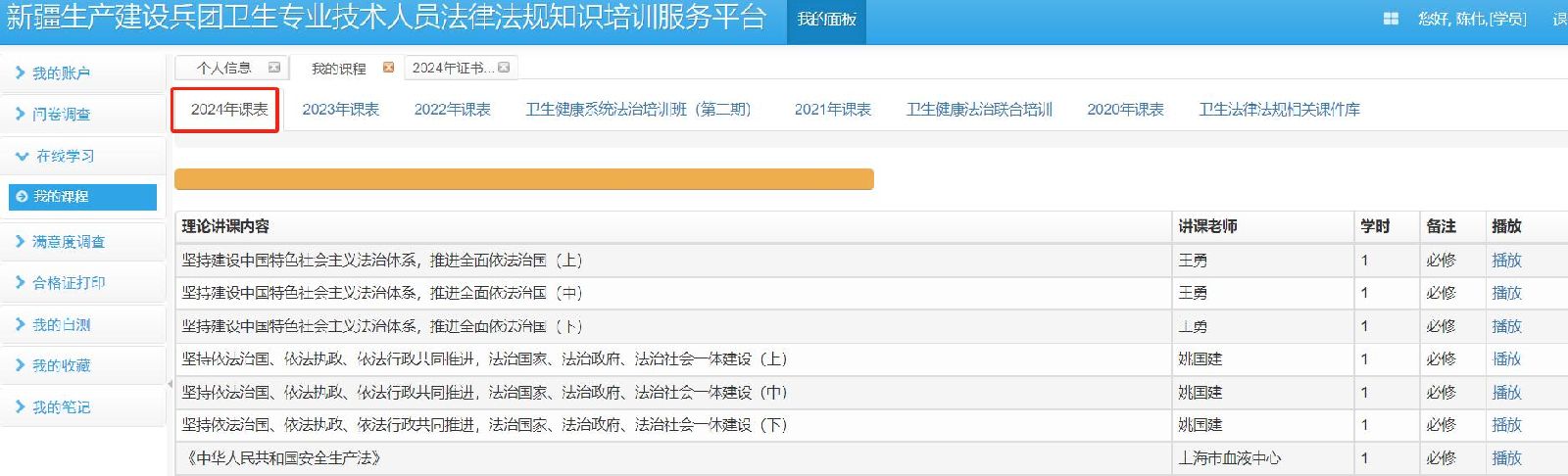This screenshot has height=476, width=1568.
Task: Close the 我的课程 tab with orange X
Action: tap(388, 68)
